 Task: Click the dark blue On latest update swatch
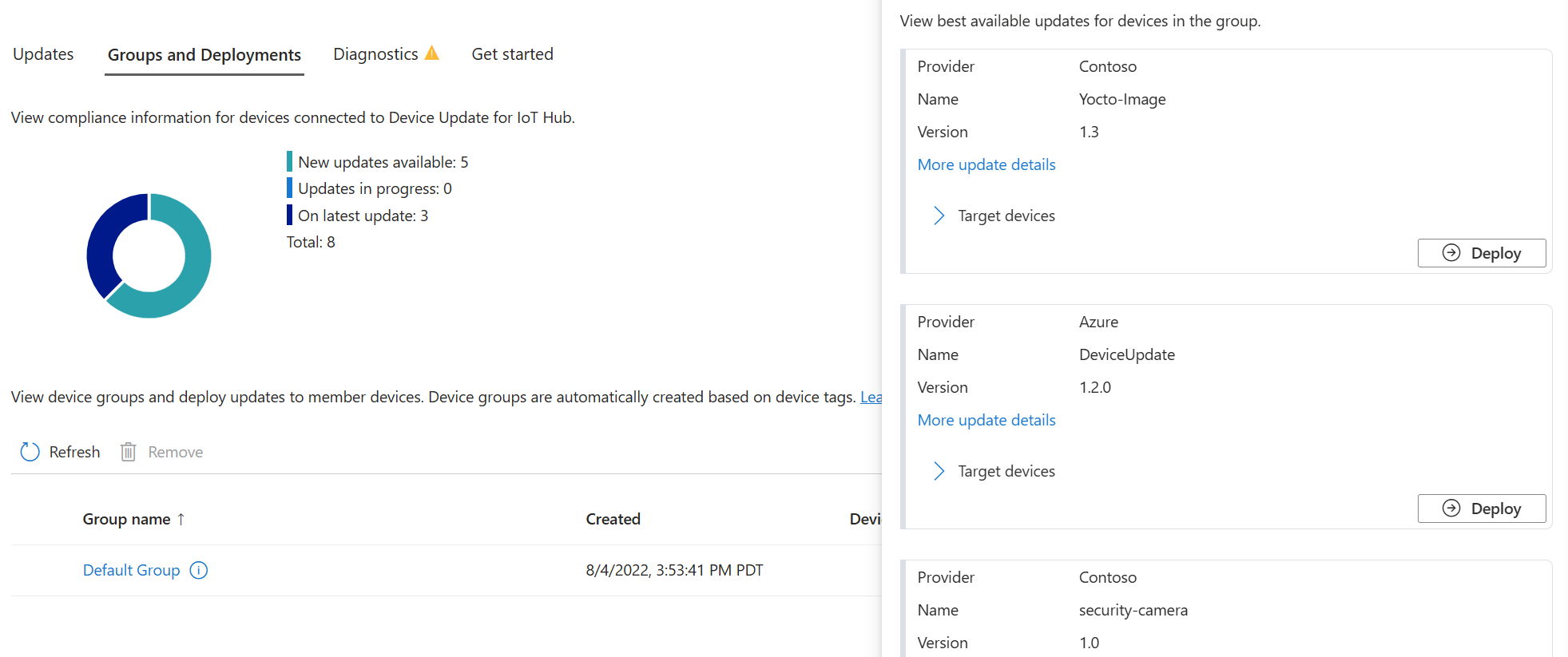click(x=289, y=216)
